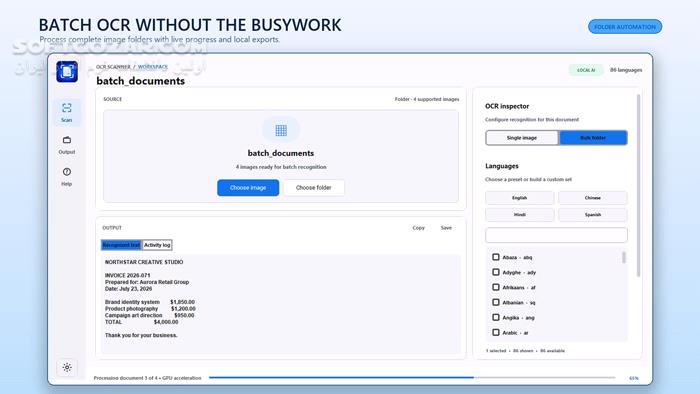Copy the recognized output text
This screenshot has width=700, height=394.
pyautogui.click(x=418, y=228)
